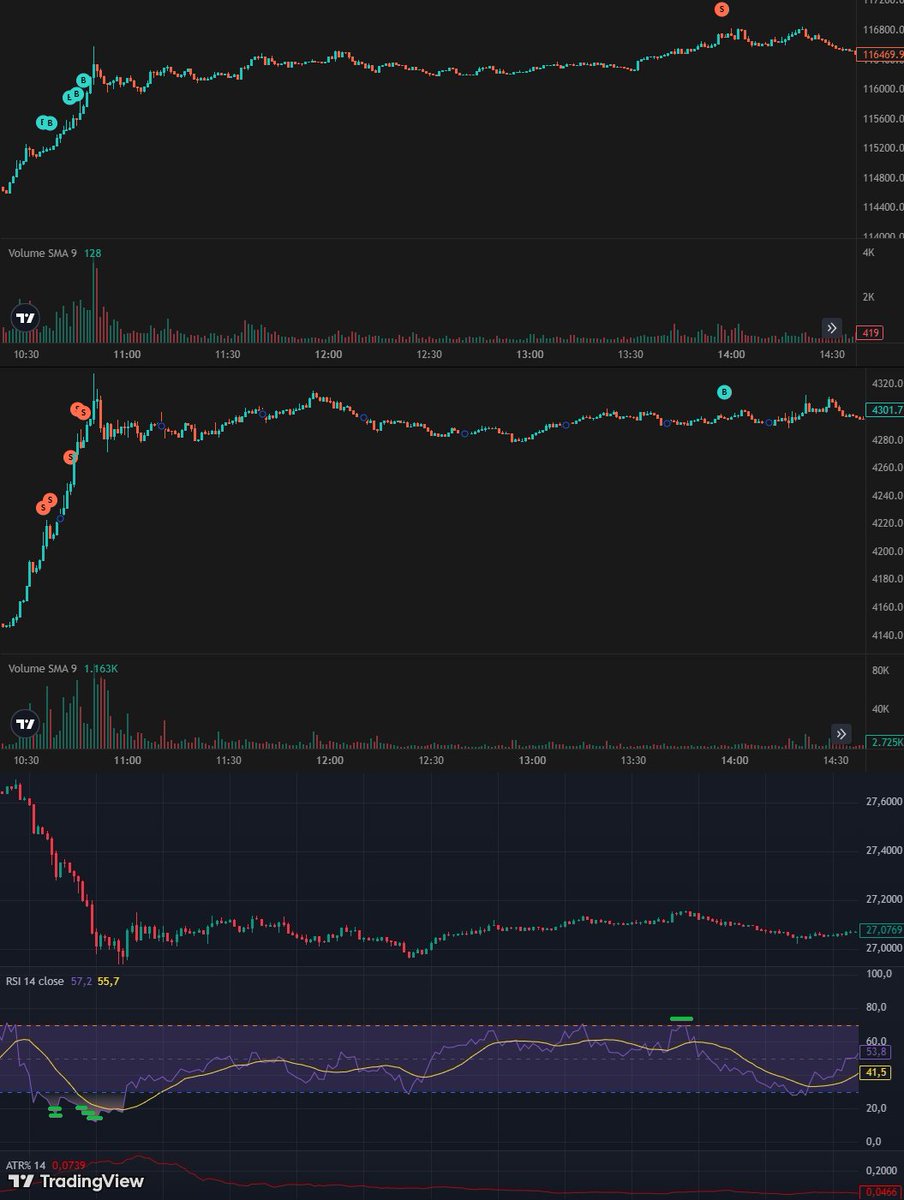This screenshot has width=904, height=1200.
Task: Select the topmost single B marker below the 116000 spike
Action: [x=84, y=79]
